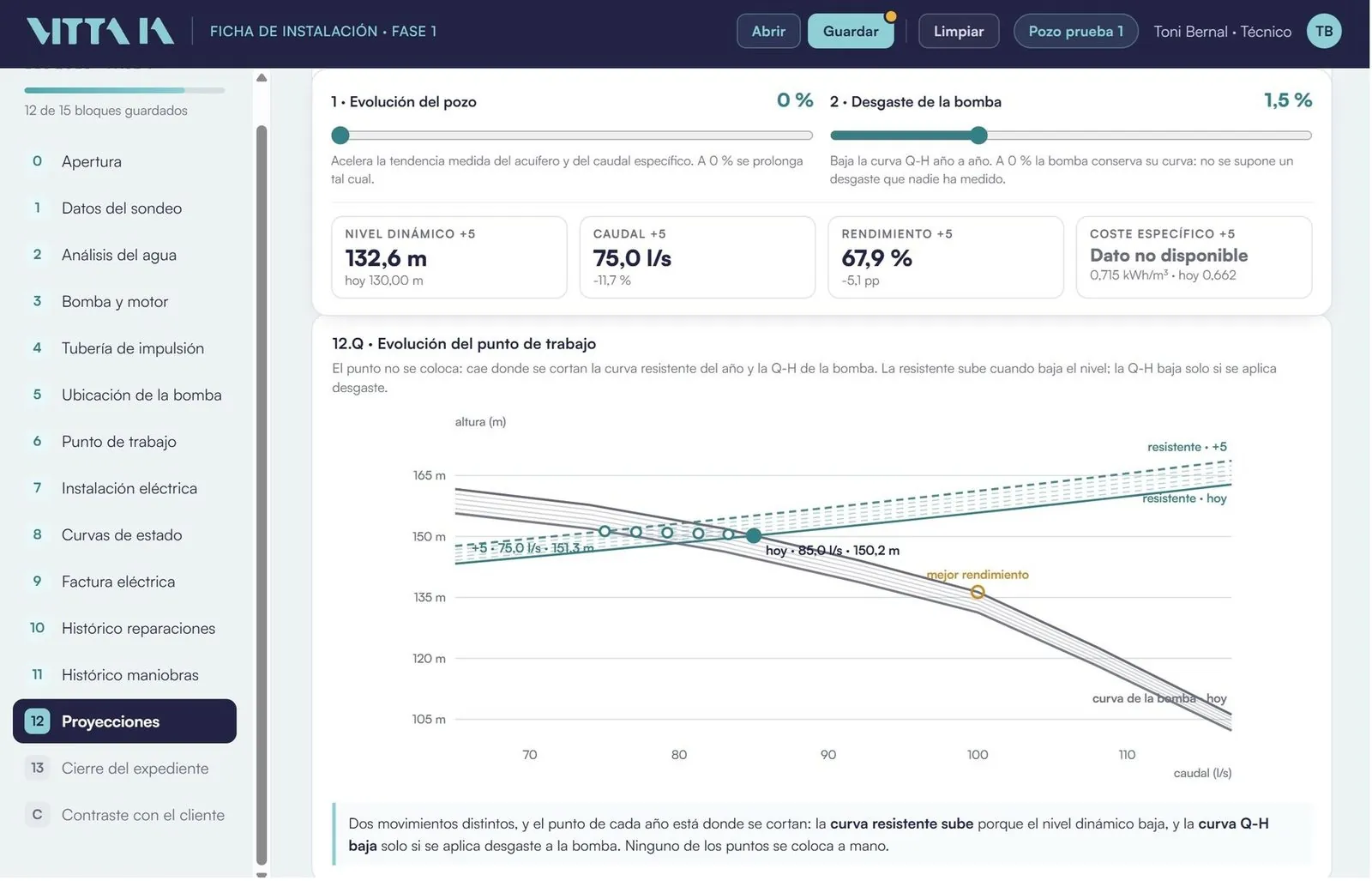
Task: Open Análisis del agua section
Action: [124, 255]
